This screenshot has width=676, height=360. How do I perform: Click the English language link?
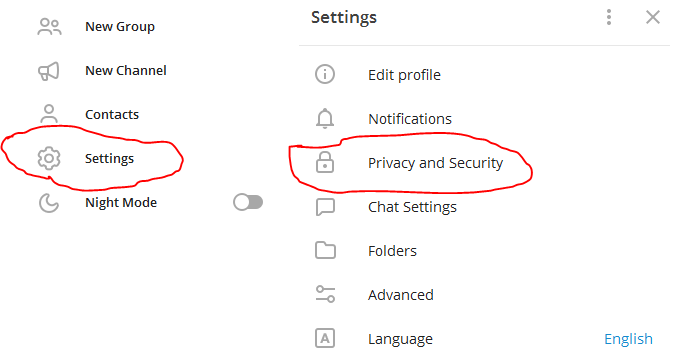pos(628,339)
